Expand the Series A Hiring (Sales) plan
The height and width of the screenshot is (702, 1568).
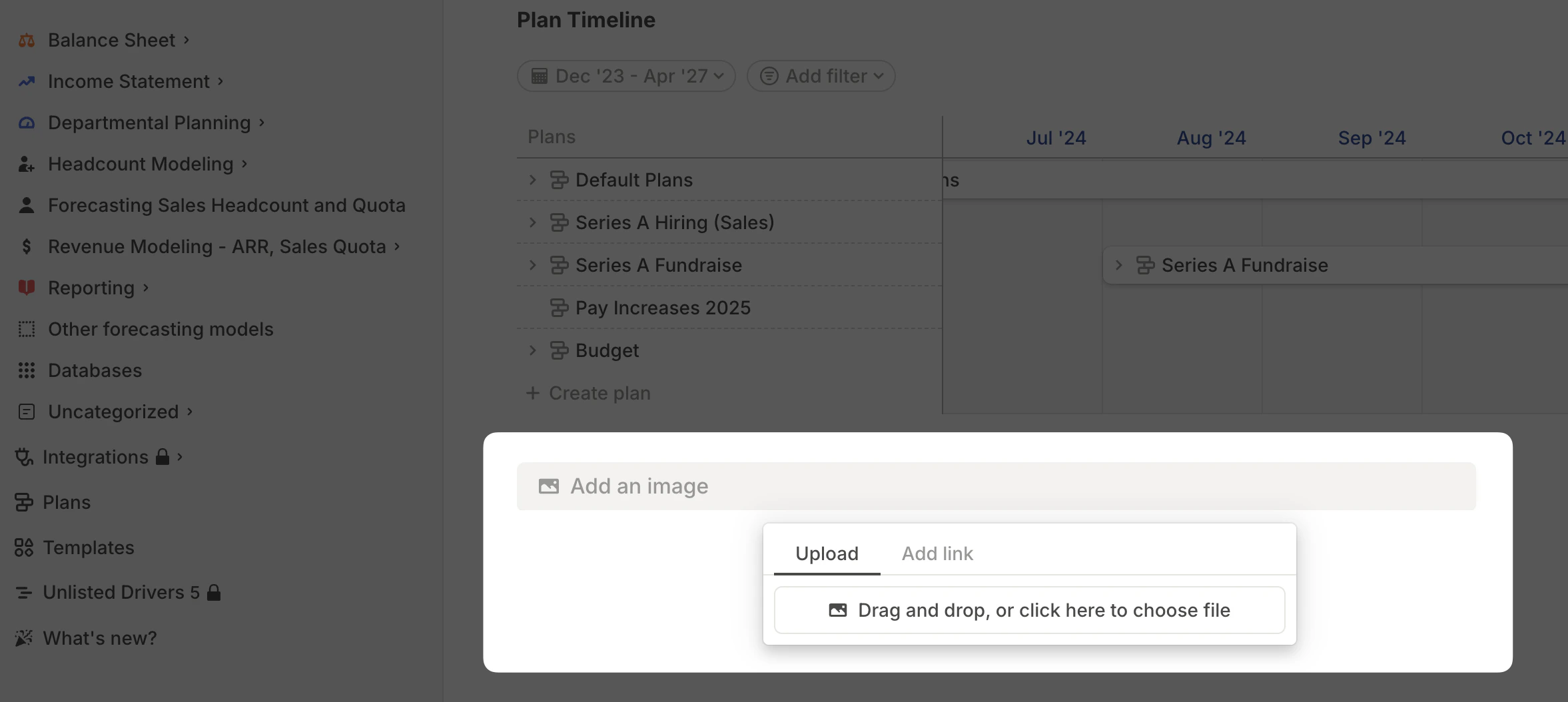click(x=532, y=222)
